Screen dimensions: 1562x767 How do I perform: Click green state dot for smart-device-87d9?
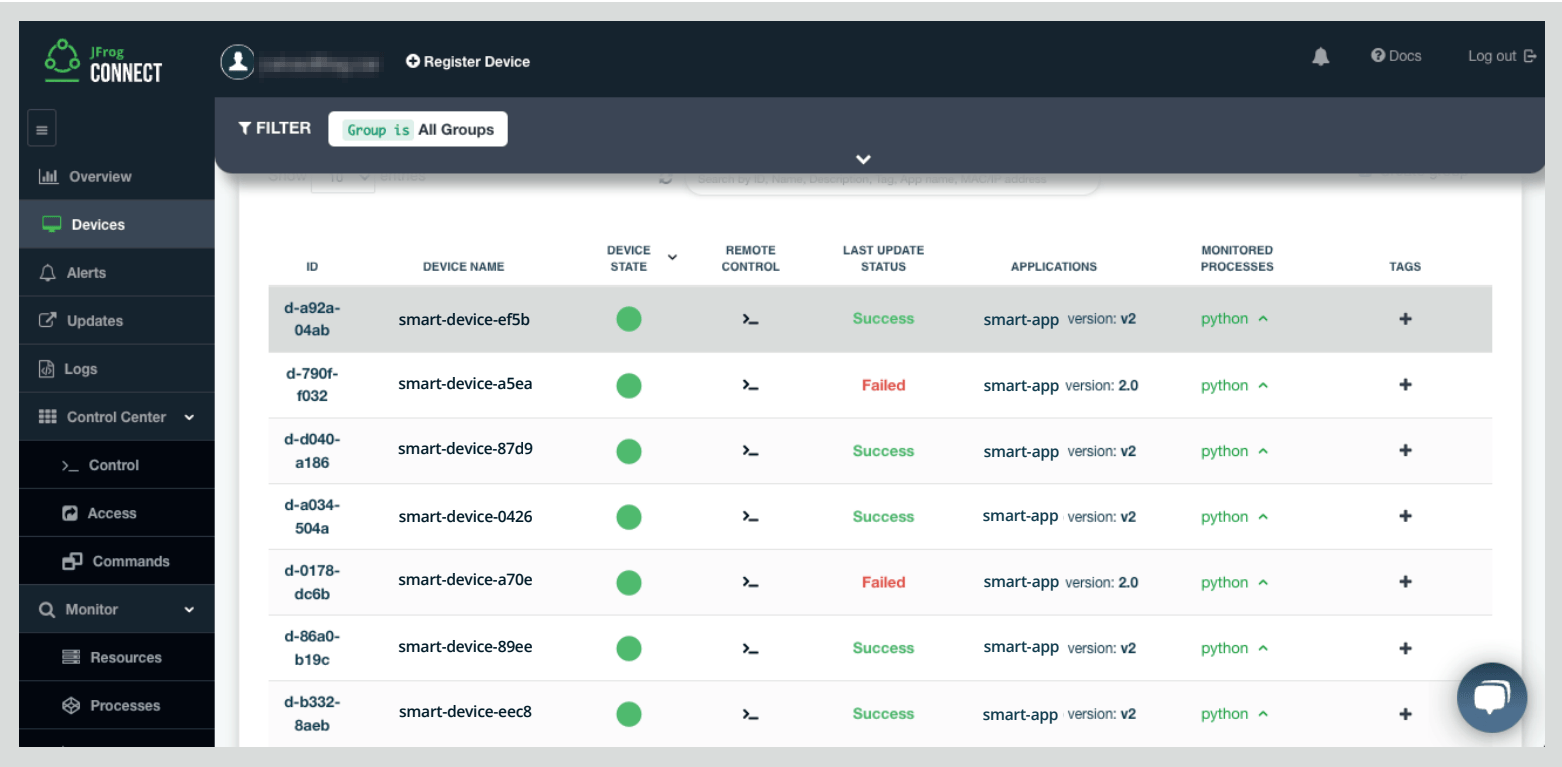tap(629, 451)
